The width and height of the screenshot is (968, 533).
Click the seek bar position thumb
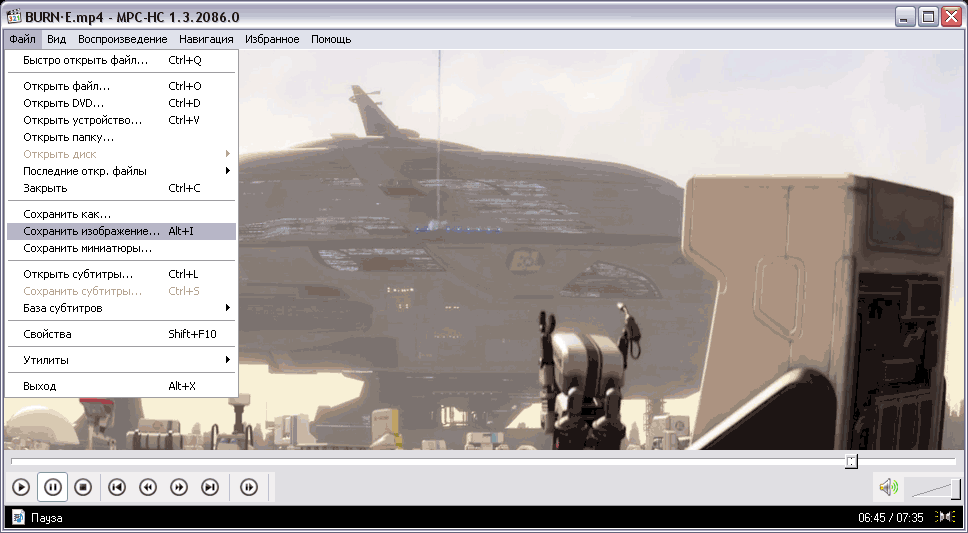click(x=851, y=461)
